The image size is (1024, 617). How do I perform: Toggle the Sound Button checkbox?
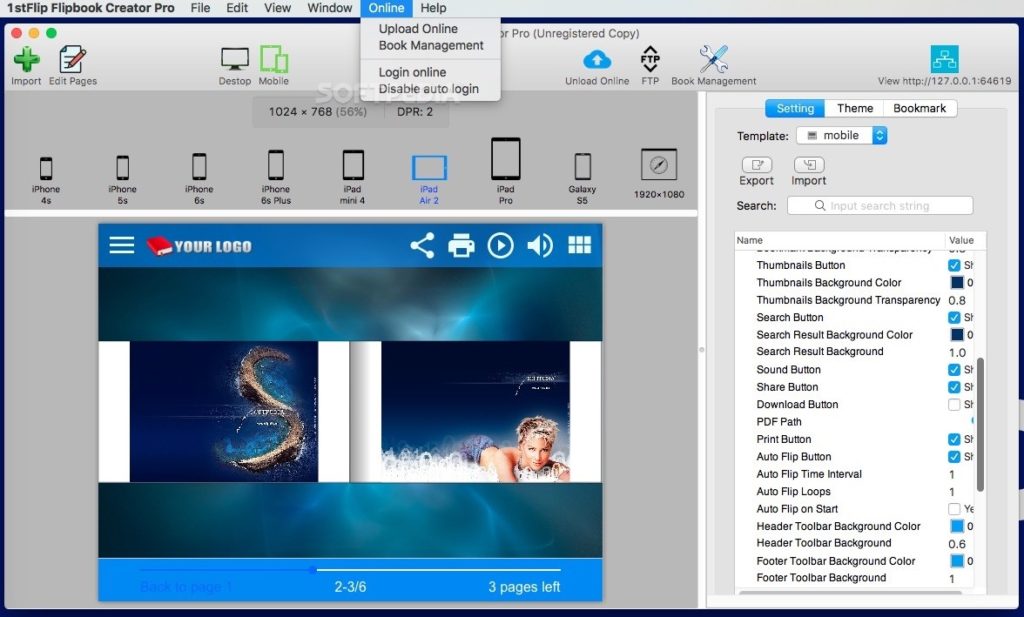click(954, 370)
